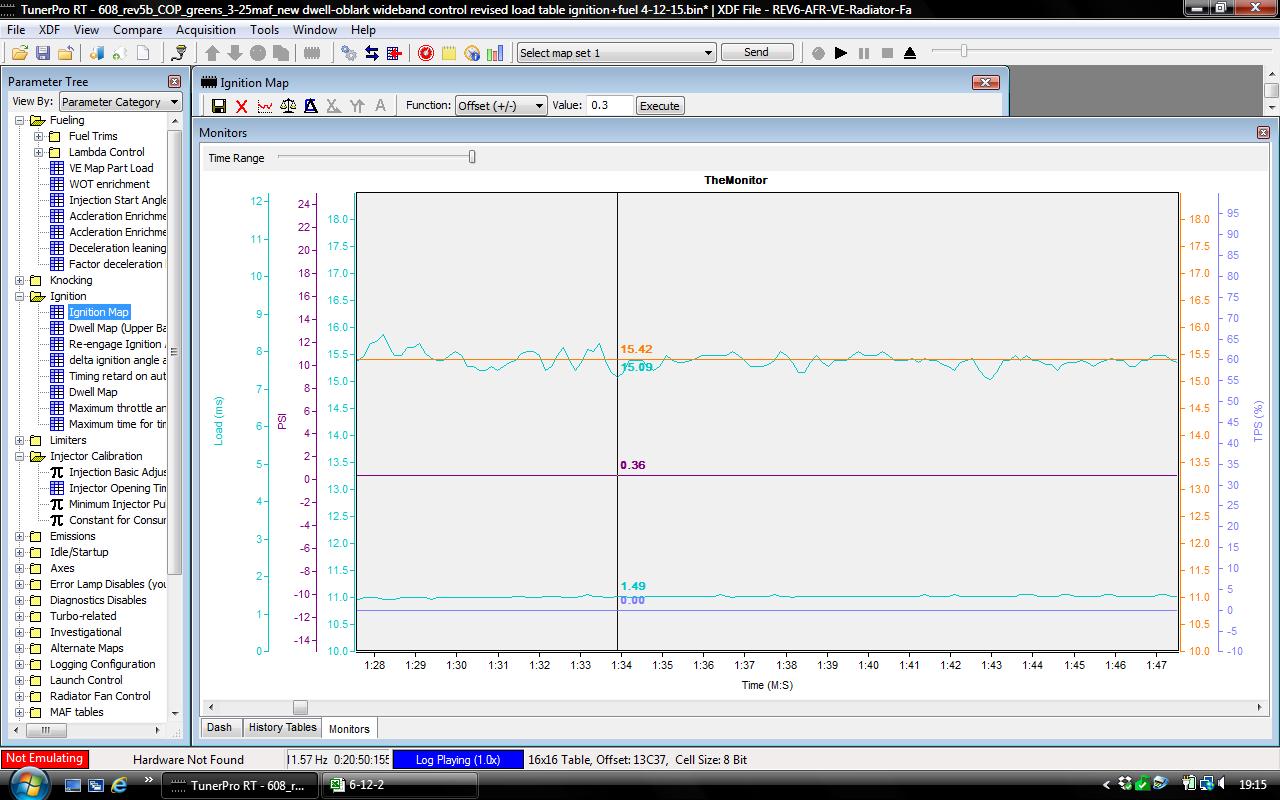Click the grey download arrow icon
The width and height of the screenshot is (1280, 800).
(235, 53)
